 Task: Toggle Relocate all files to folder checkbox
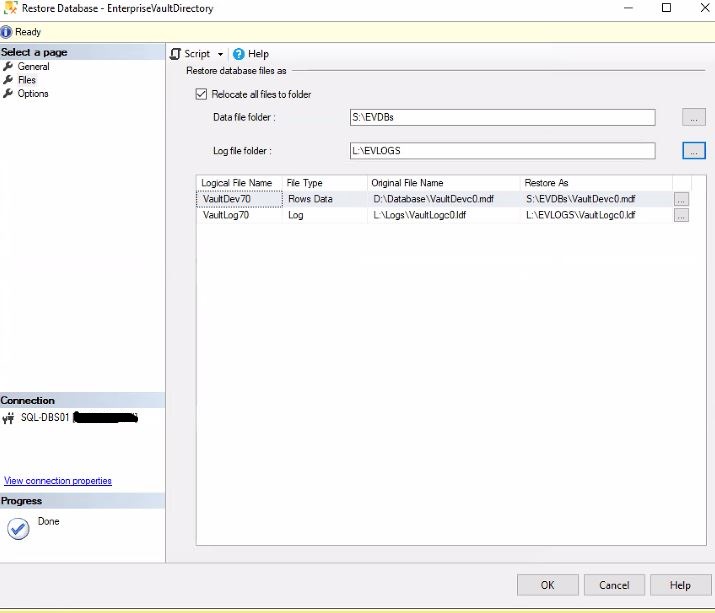coord(202,95)
